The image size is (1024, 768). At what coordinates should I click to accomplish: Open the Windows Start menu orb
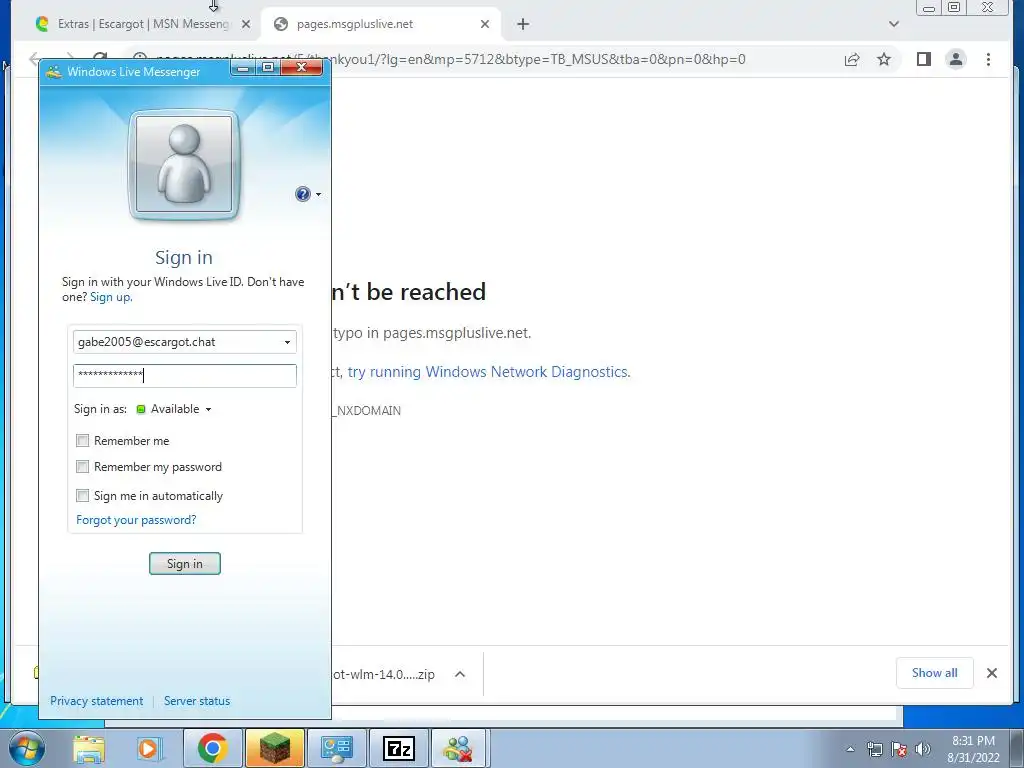click(27, 748)
